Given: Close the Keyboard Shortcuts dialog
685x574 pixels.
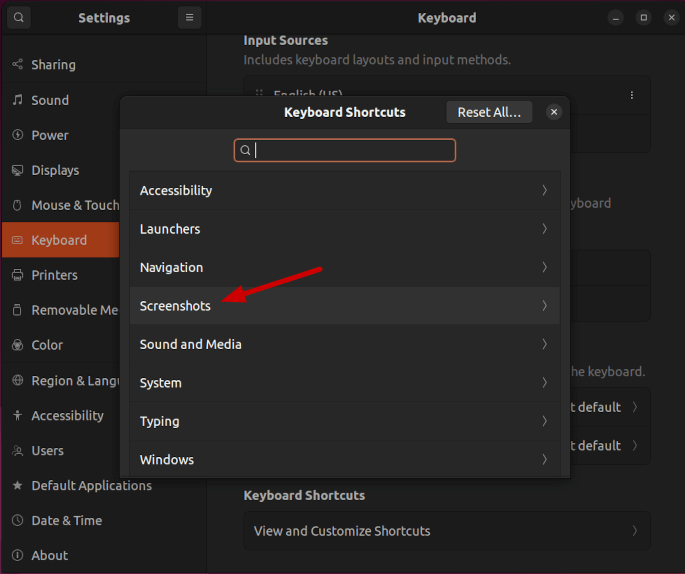Looking at the screenshot, I should [x=554, y=112].
